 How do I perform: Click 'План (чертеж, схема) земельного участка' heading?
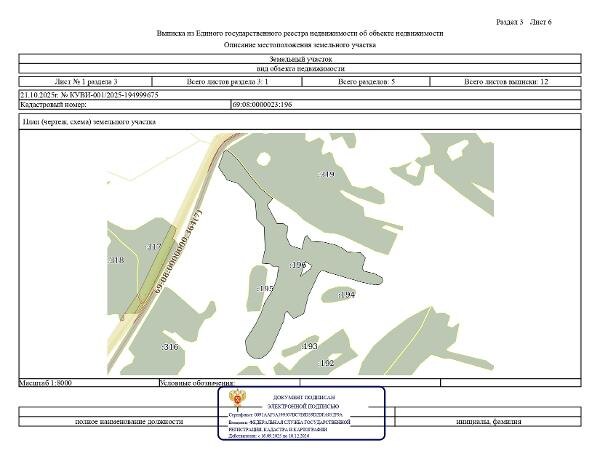(89, 122)
